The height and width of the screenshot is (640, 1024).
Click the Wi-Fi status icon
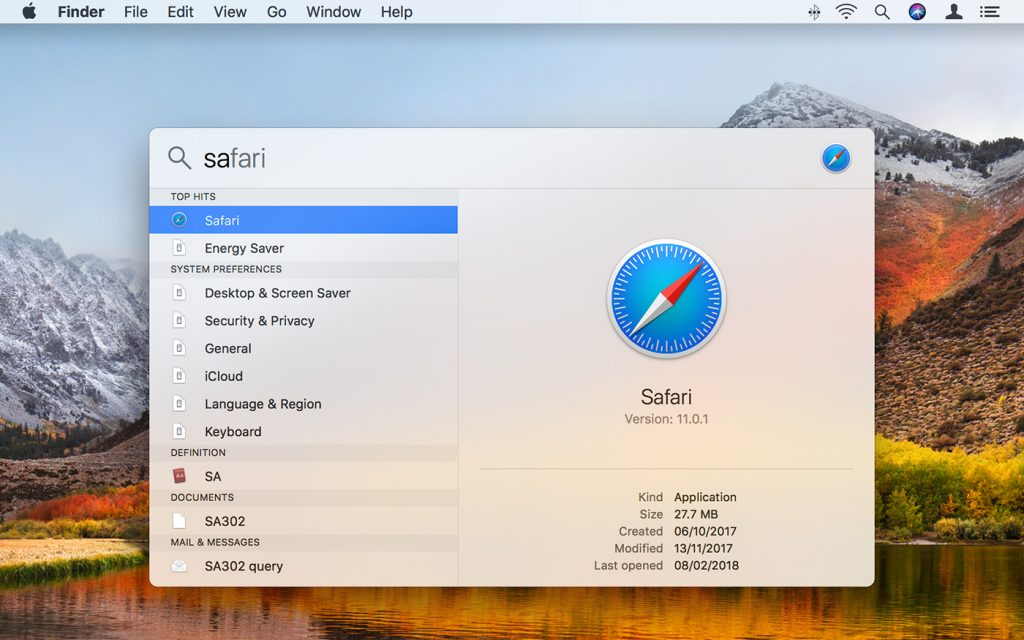846,12
